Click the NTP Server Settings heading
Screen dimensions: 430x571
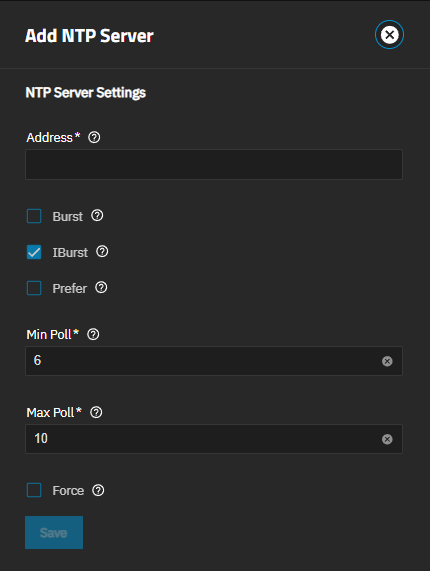coord(86,93)
